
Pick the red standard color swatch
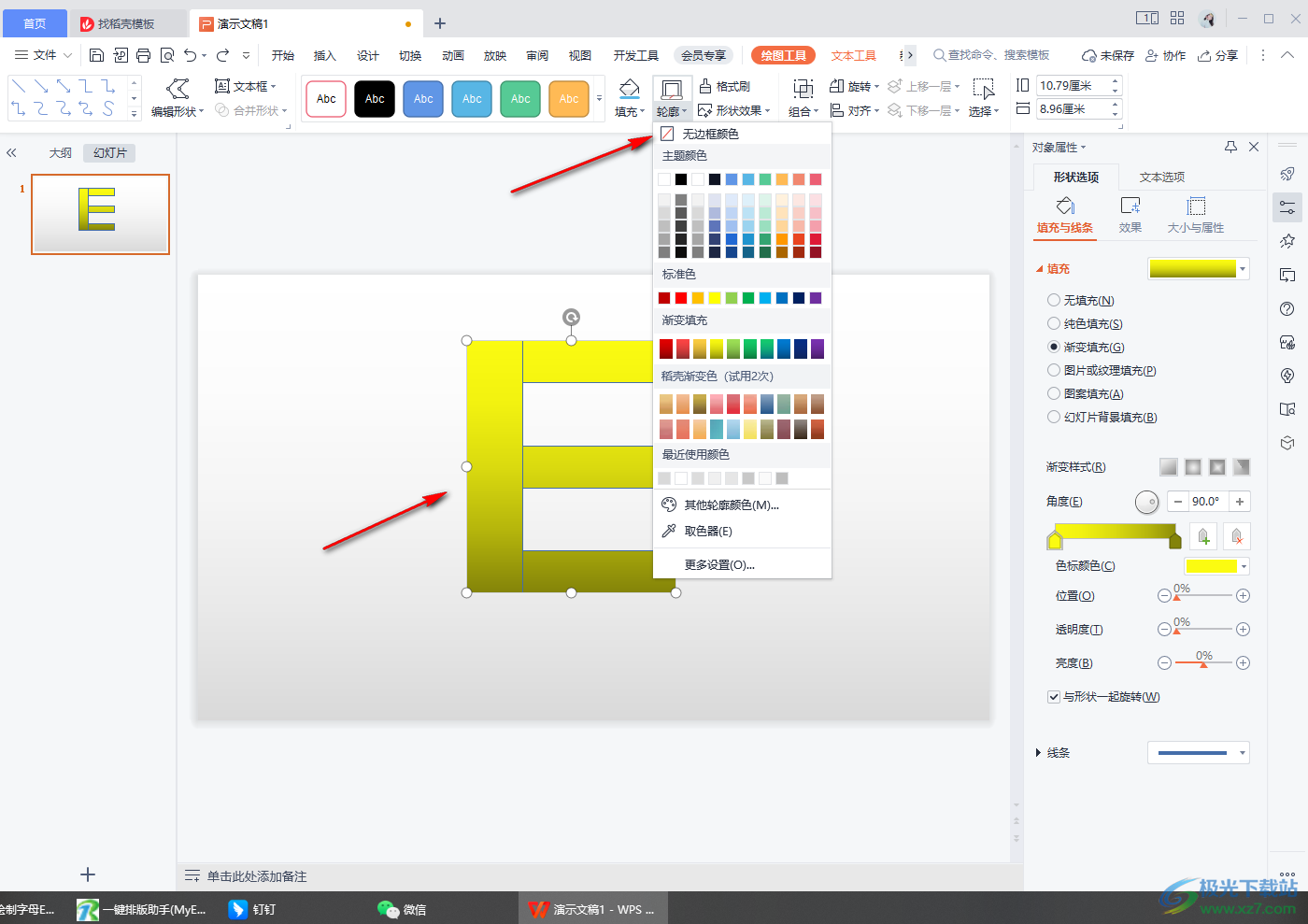point(681,298)
